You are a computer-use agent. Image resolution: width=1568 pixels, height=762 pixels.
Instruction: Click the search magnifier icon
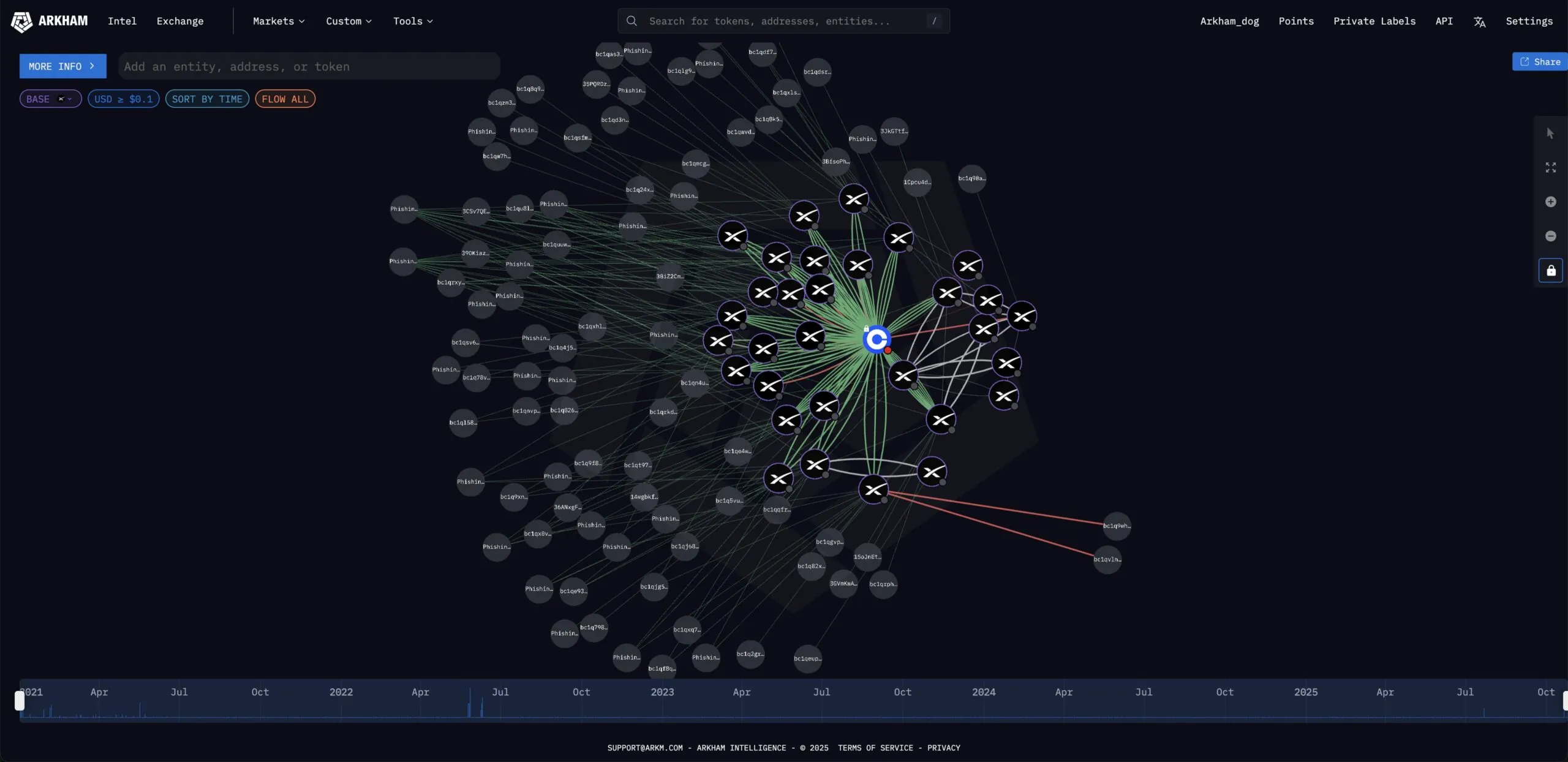coord(631,21)
